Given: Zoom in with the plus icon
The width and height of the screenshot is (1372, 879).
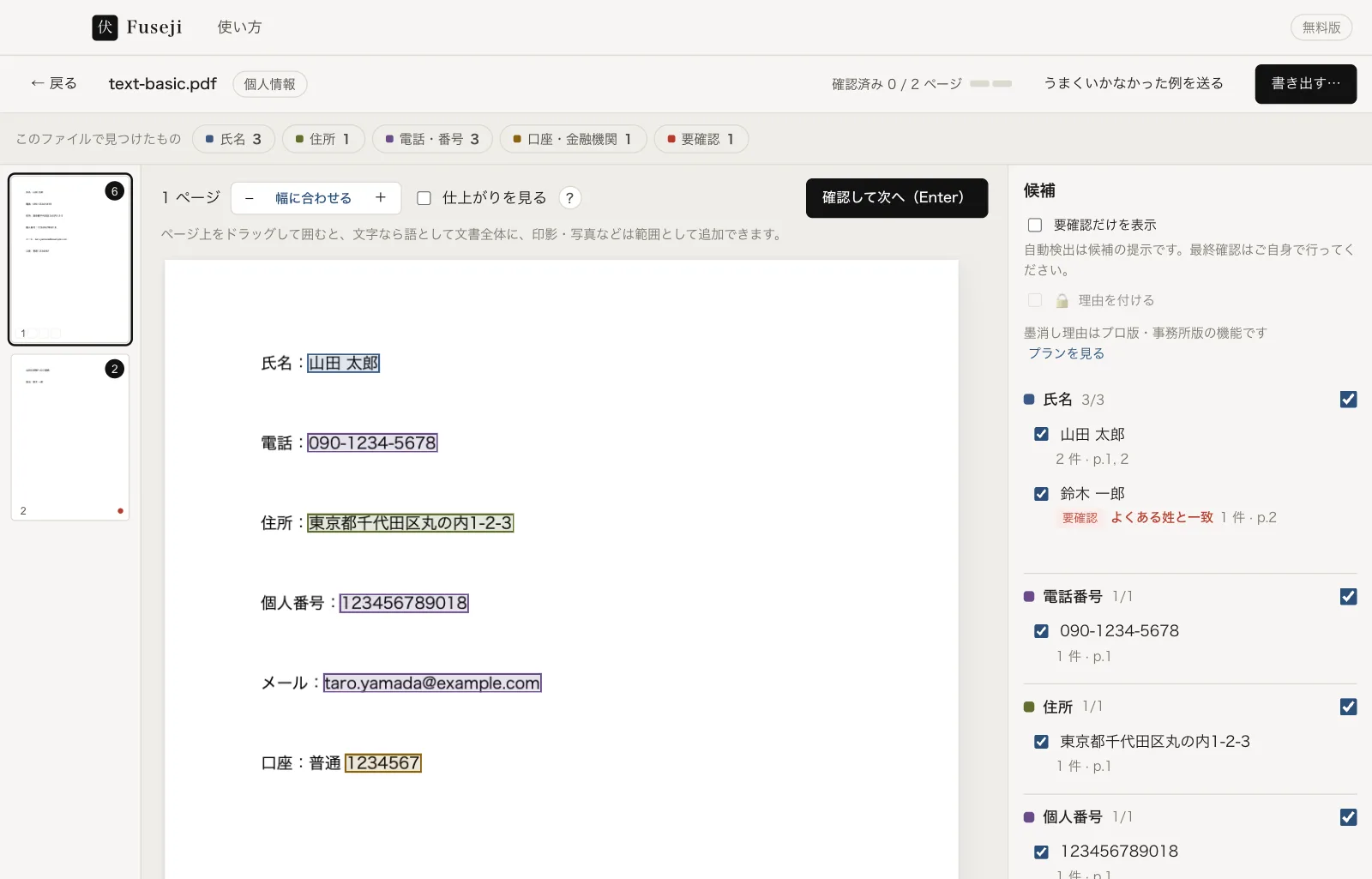Looking at the screenshot, I should (x=381, y=198).
